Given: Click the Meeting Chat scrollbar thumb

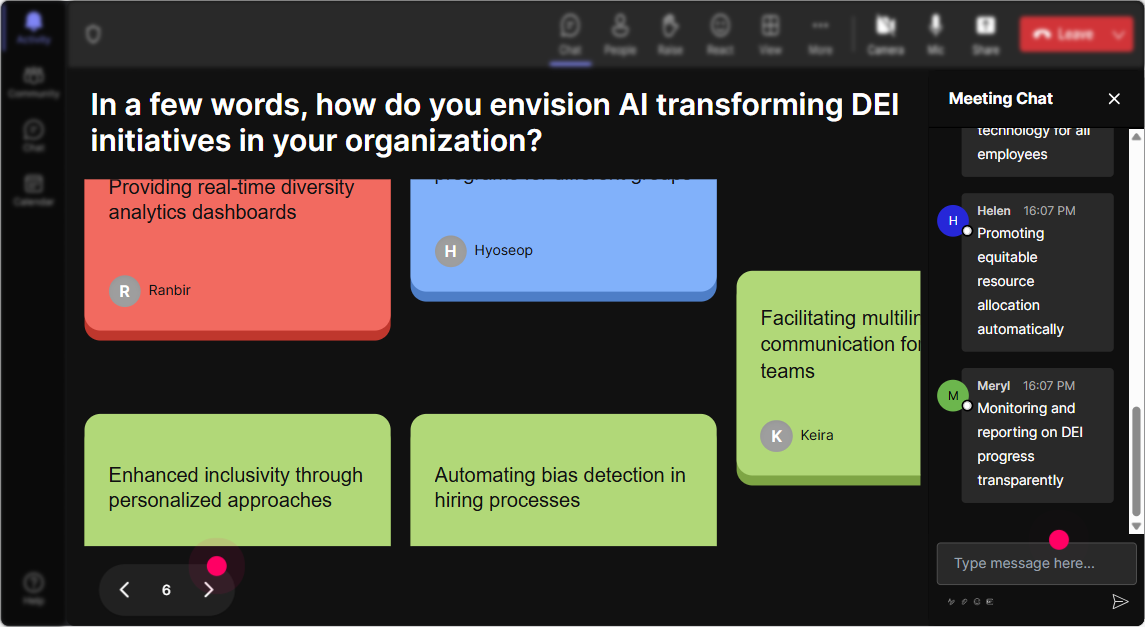Looking at the screenshot, I should click(x=1136, y=461).
